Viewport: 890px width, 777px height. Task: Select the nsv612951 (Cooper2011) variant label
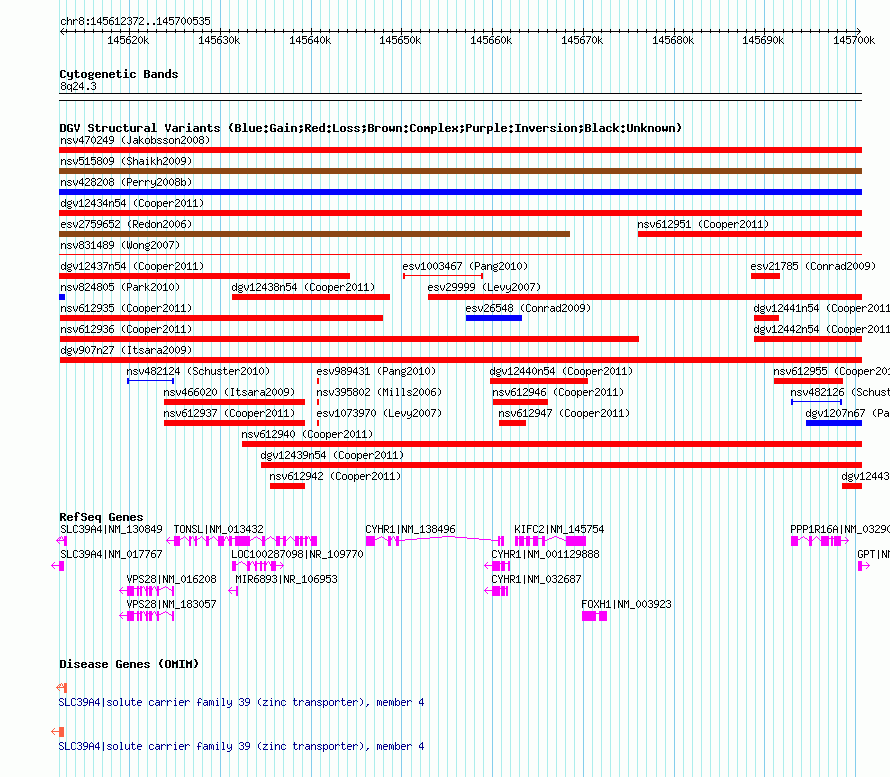(703, 224)
